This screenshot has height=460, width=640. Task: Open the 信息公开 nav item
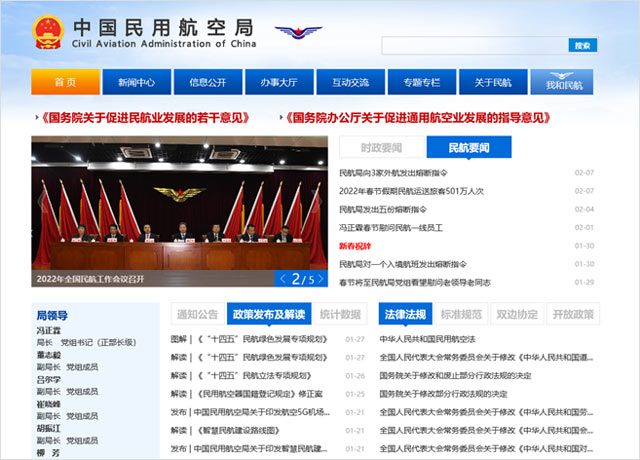[208, 82]
